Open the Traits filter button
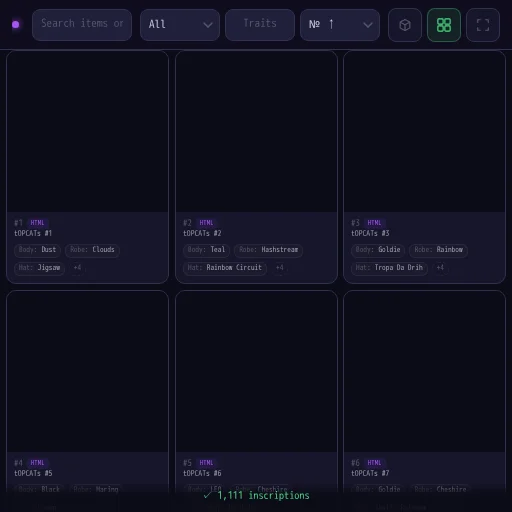512x512 pixels. (x=260, y=25)
